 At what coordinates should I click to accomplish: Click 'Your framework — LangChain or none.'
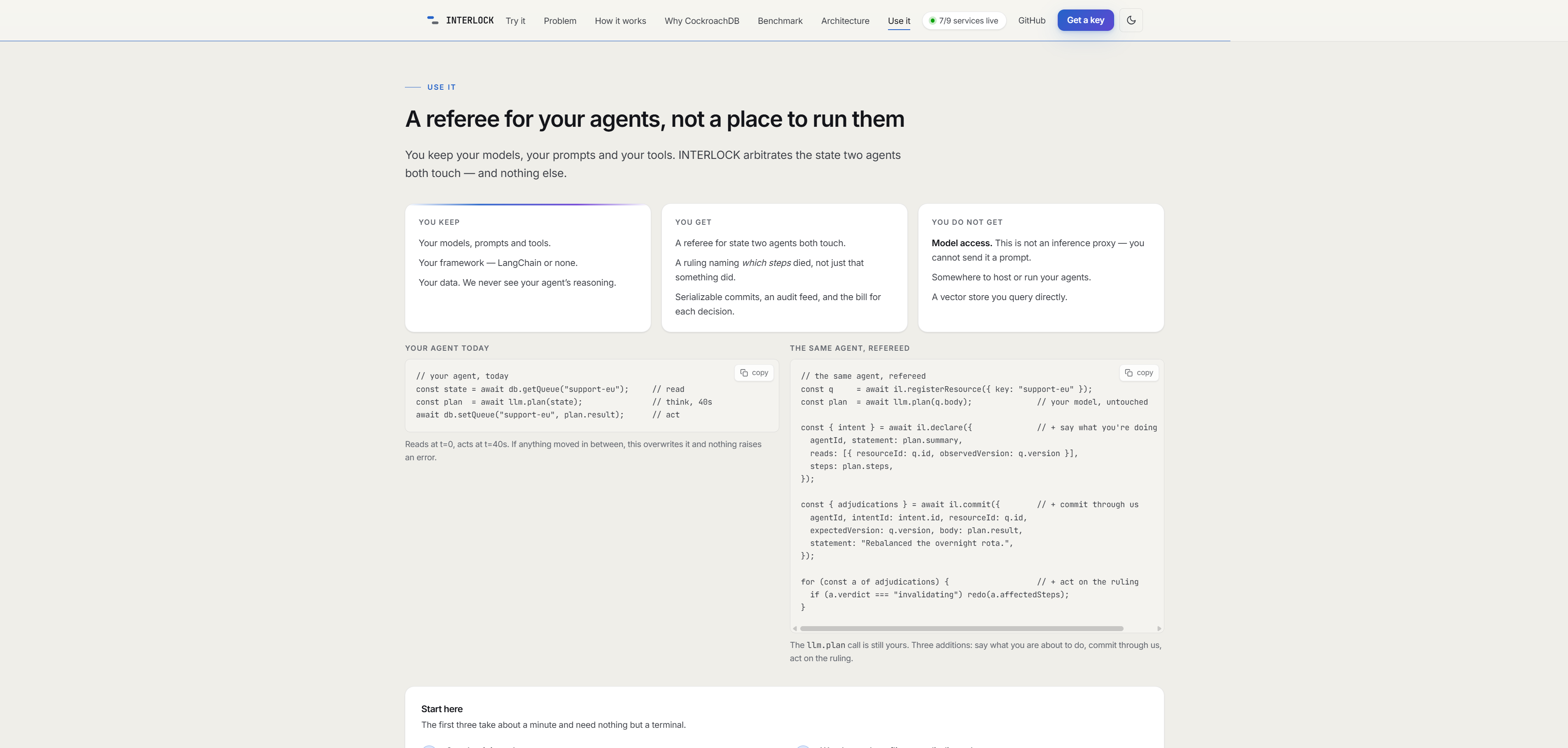(498, 263)
